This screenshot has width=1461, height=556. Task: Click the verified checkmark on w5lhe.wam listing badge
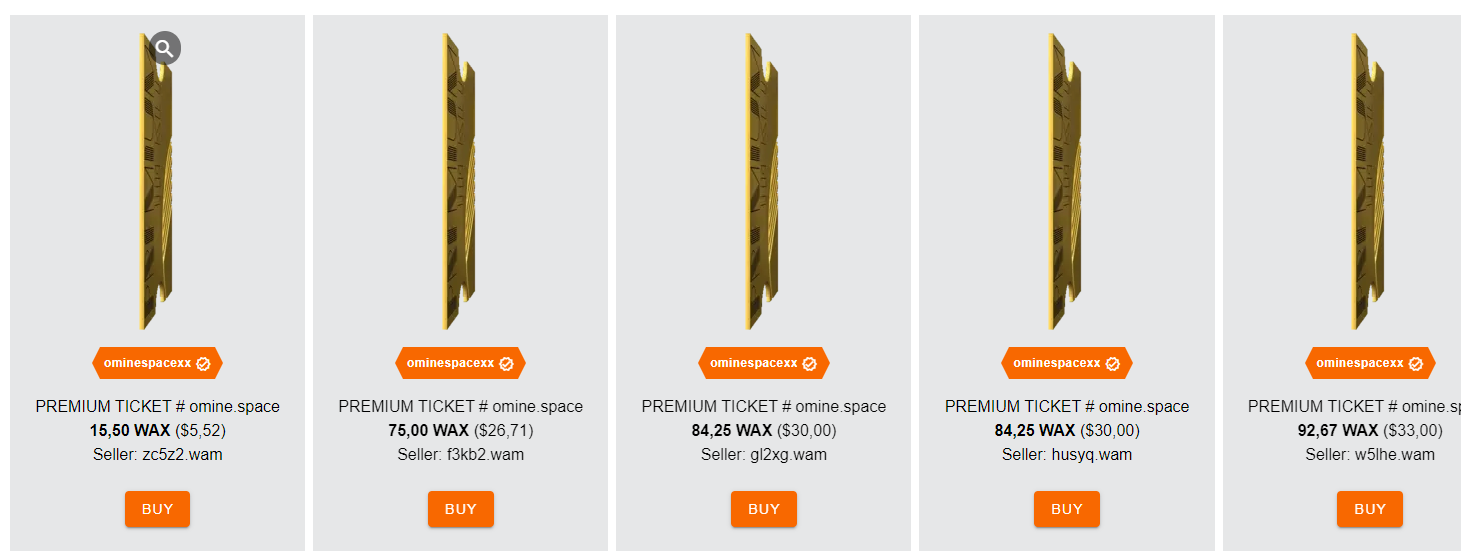[x=1415, y=364]
